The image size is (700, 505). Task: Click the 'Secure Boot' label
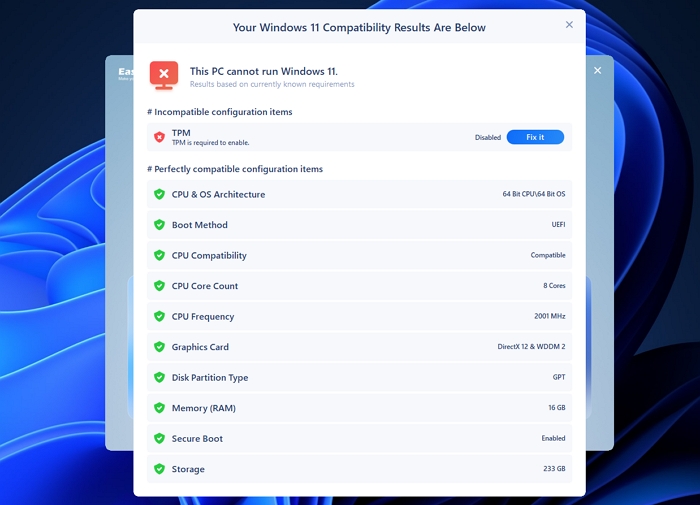click(x=197, y=438)
